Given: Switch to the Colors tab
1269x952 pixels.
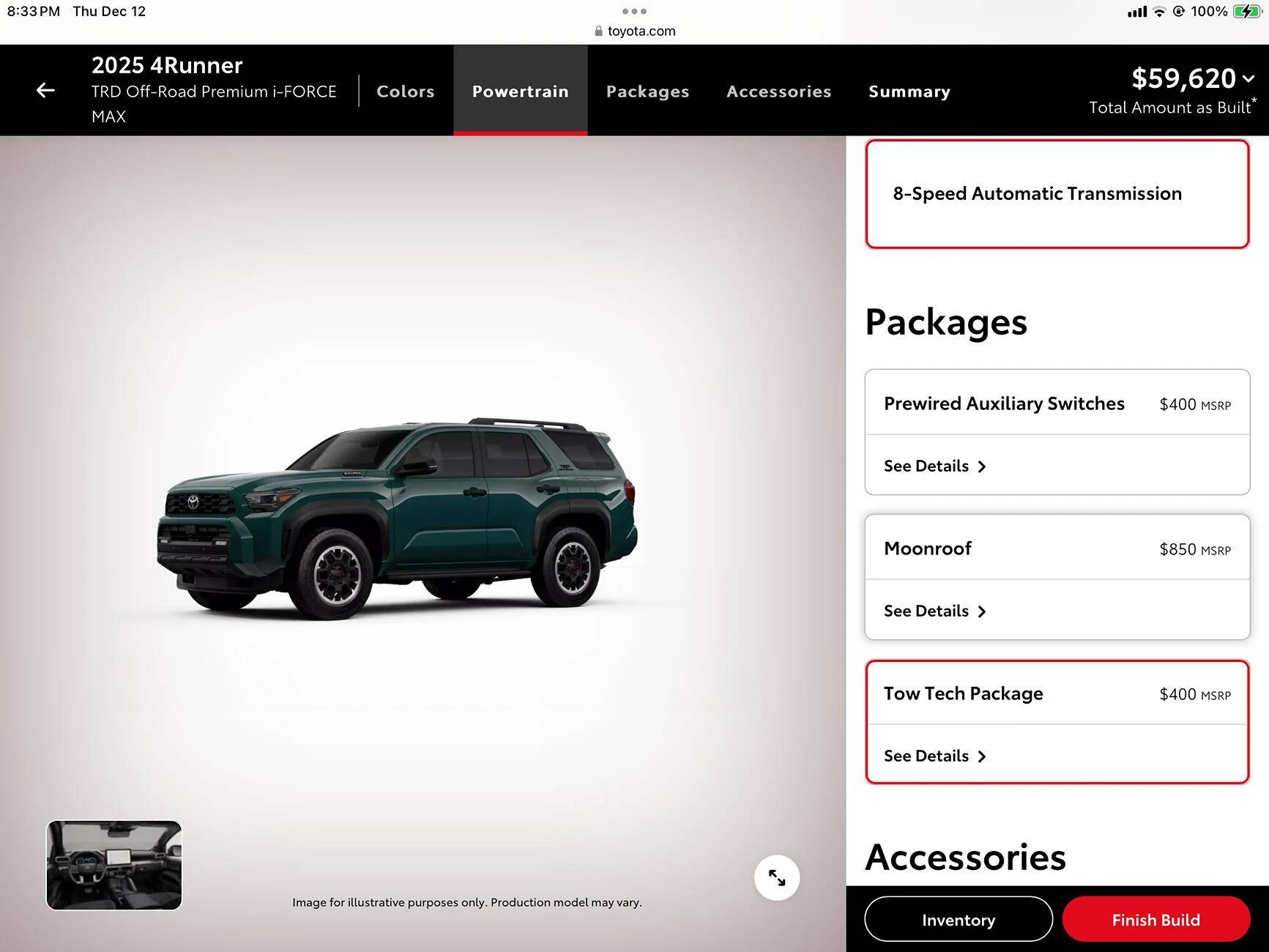Looking at the screenshot, I should [405, 92].
